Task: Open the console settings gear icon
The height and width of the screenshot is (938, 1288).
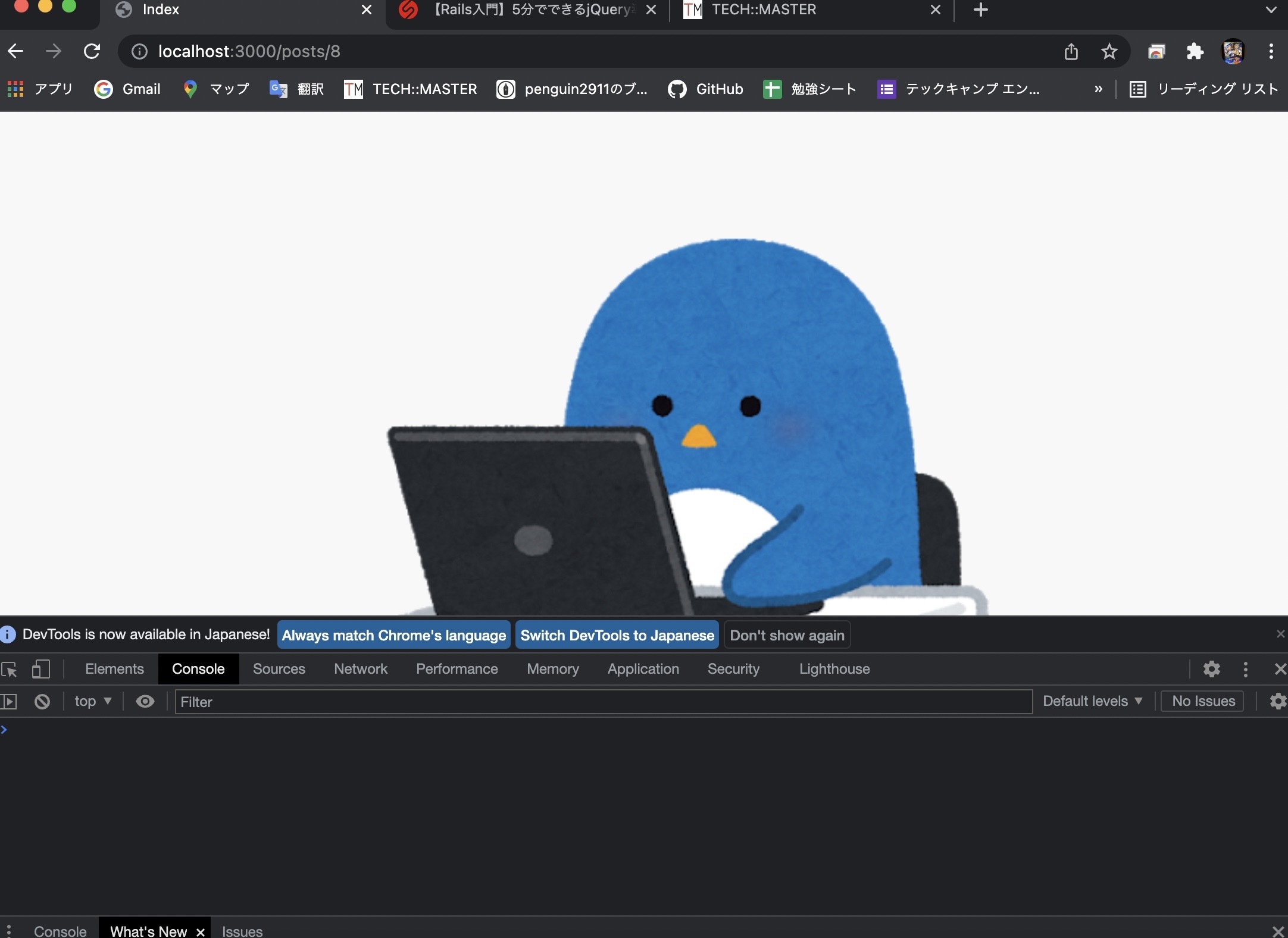Action: pos(1277,701)
